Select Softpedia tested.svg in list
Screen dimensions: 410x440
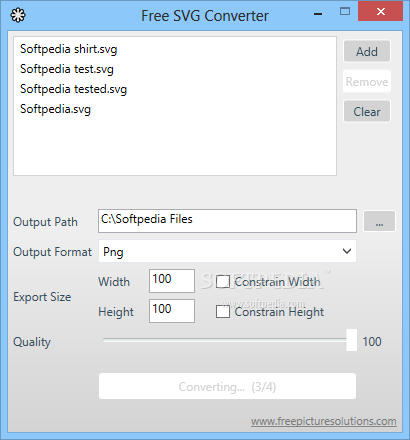[x=73, y=89]
